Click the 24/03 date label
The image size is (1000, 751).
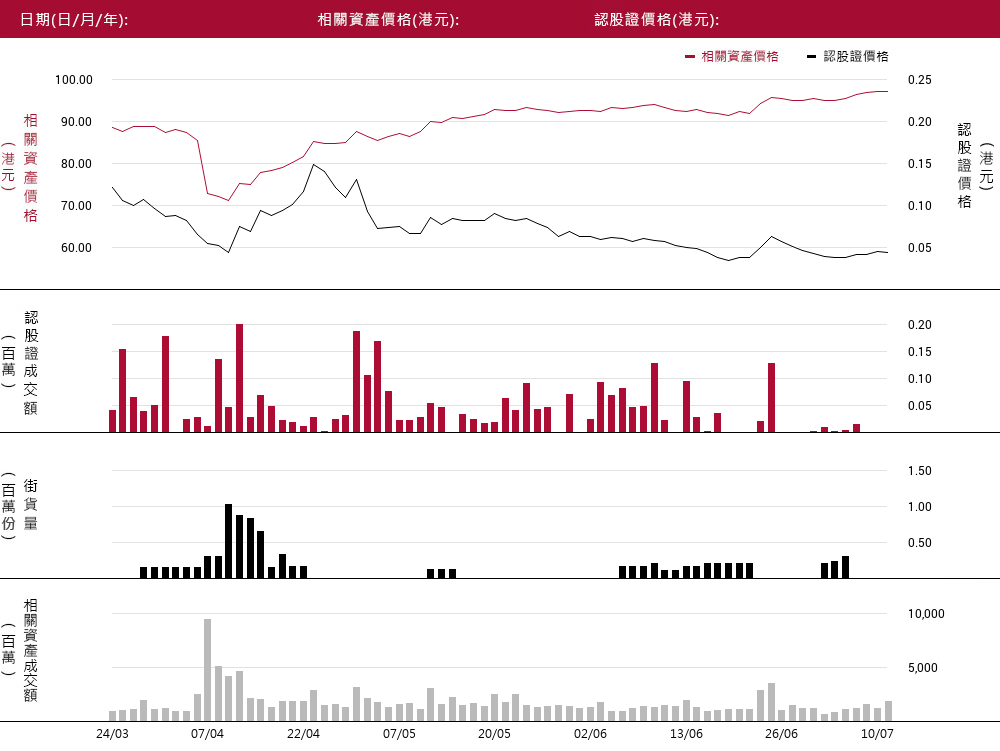tap(112, 734)
